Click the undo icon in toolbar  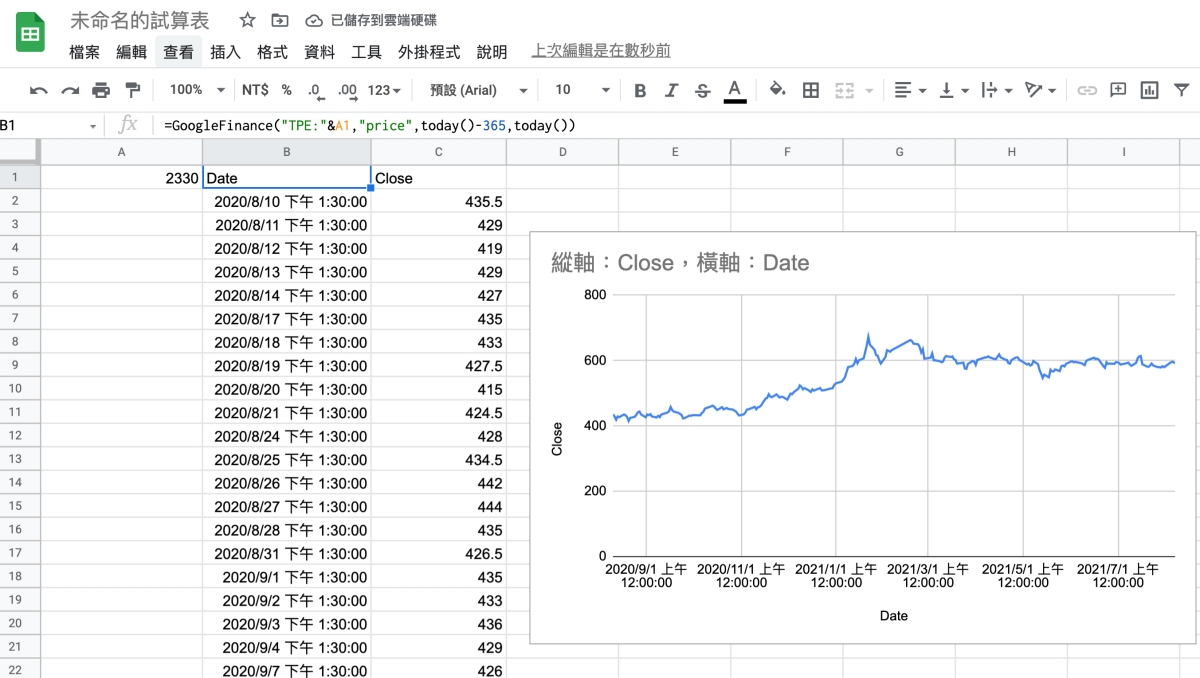(39, 90)
